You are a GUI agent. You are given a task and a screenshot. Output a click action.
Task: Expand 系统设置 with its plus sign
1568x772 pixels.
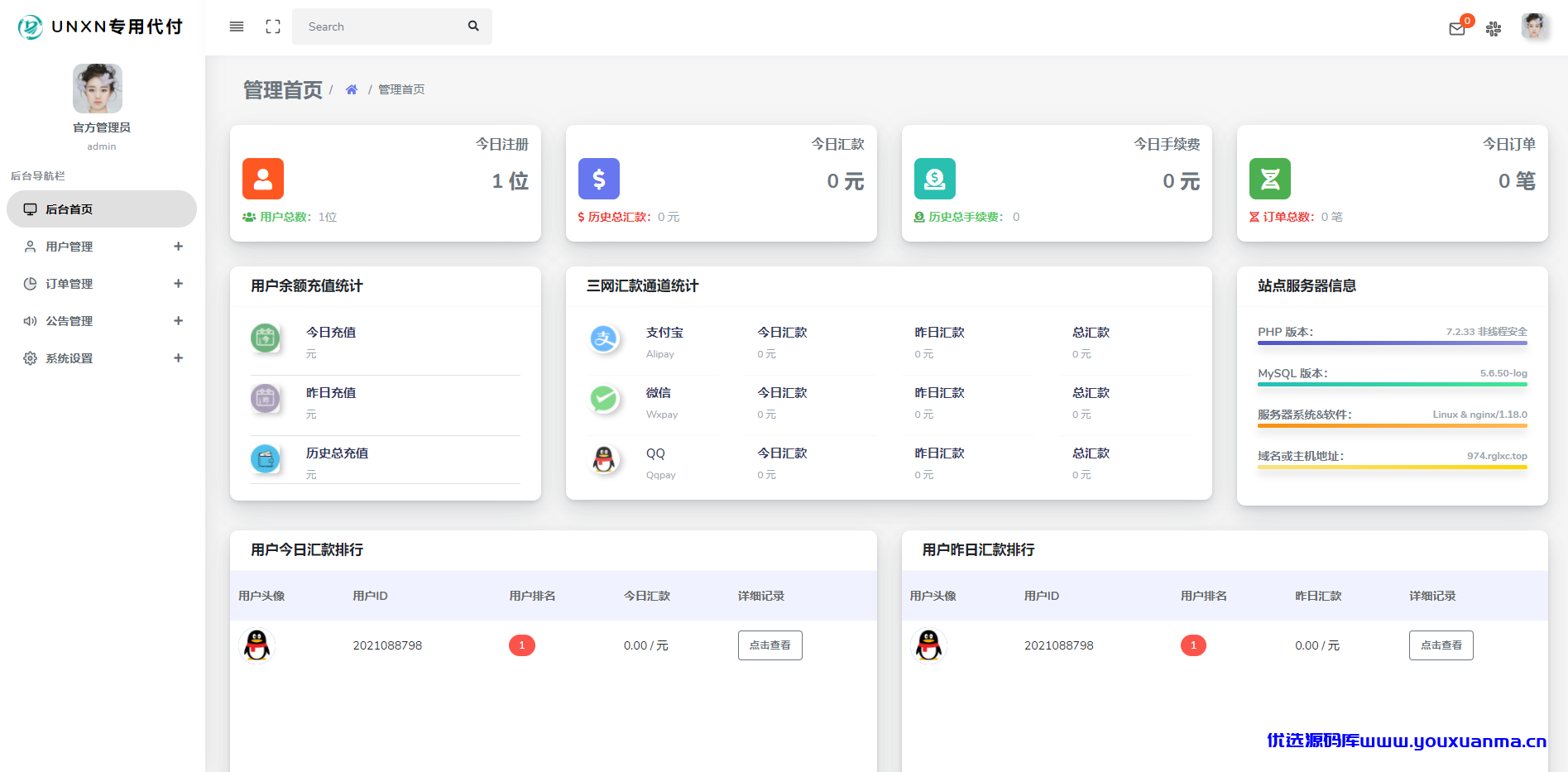[x=178, y=358]
